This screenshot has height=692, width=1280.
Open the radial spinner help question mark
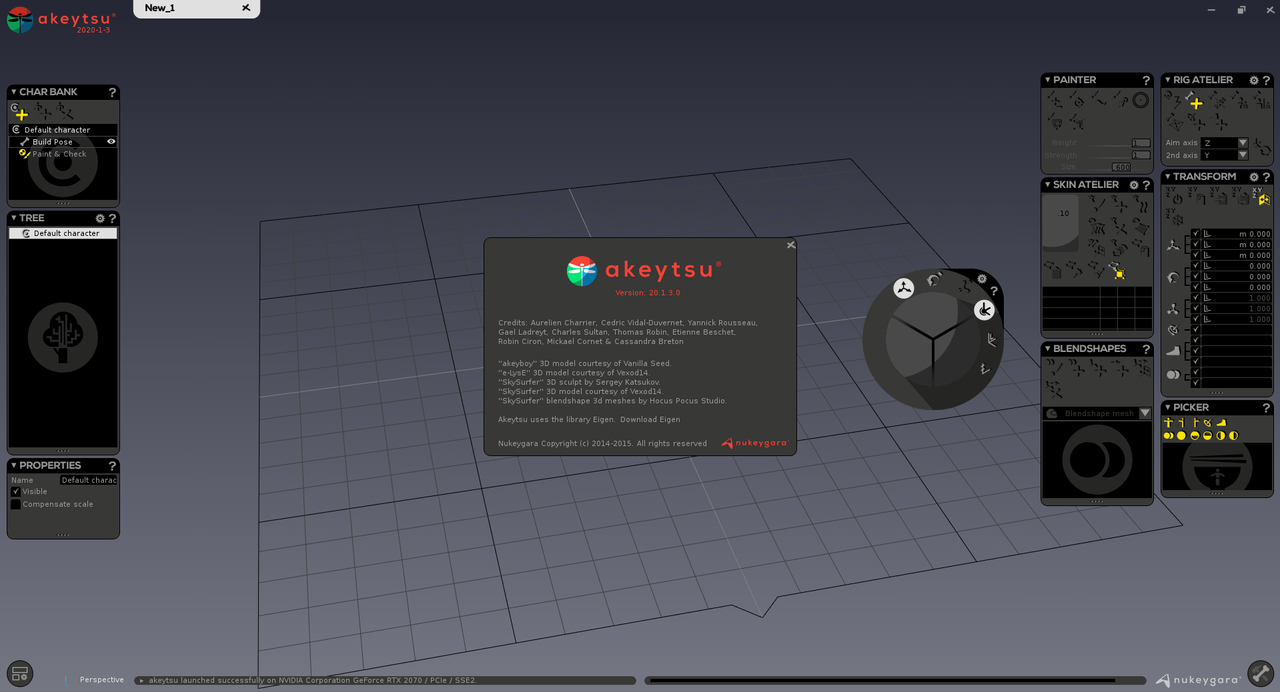pos(993,291)
